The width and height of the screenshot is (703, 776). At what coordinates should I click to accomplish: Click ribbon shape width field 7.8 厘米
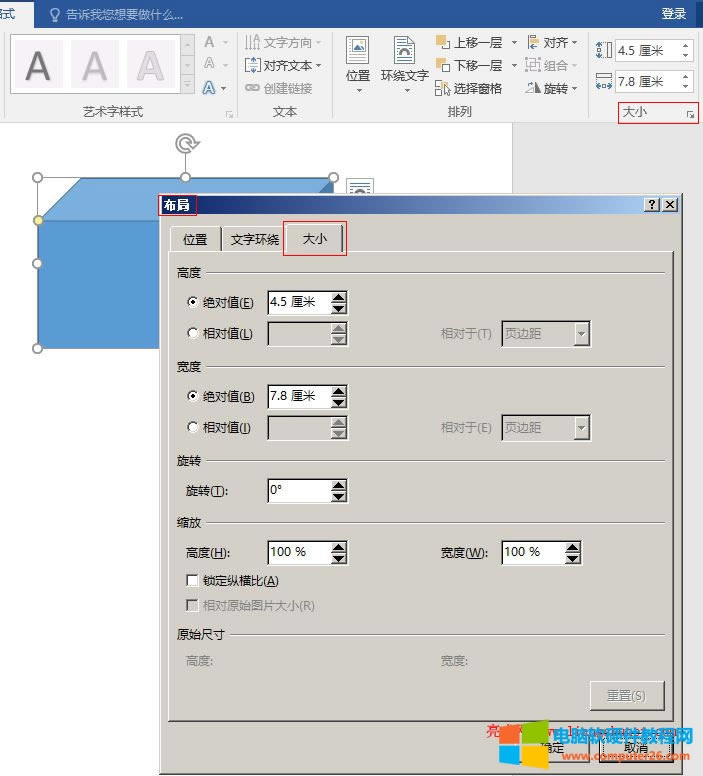pos(647,81)
